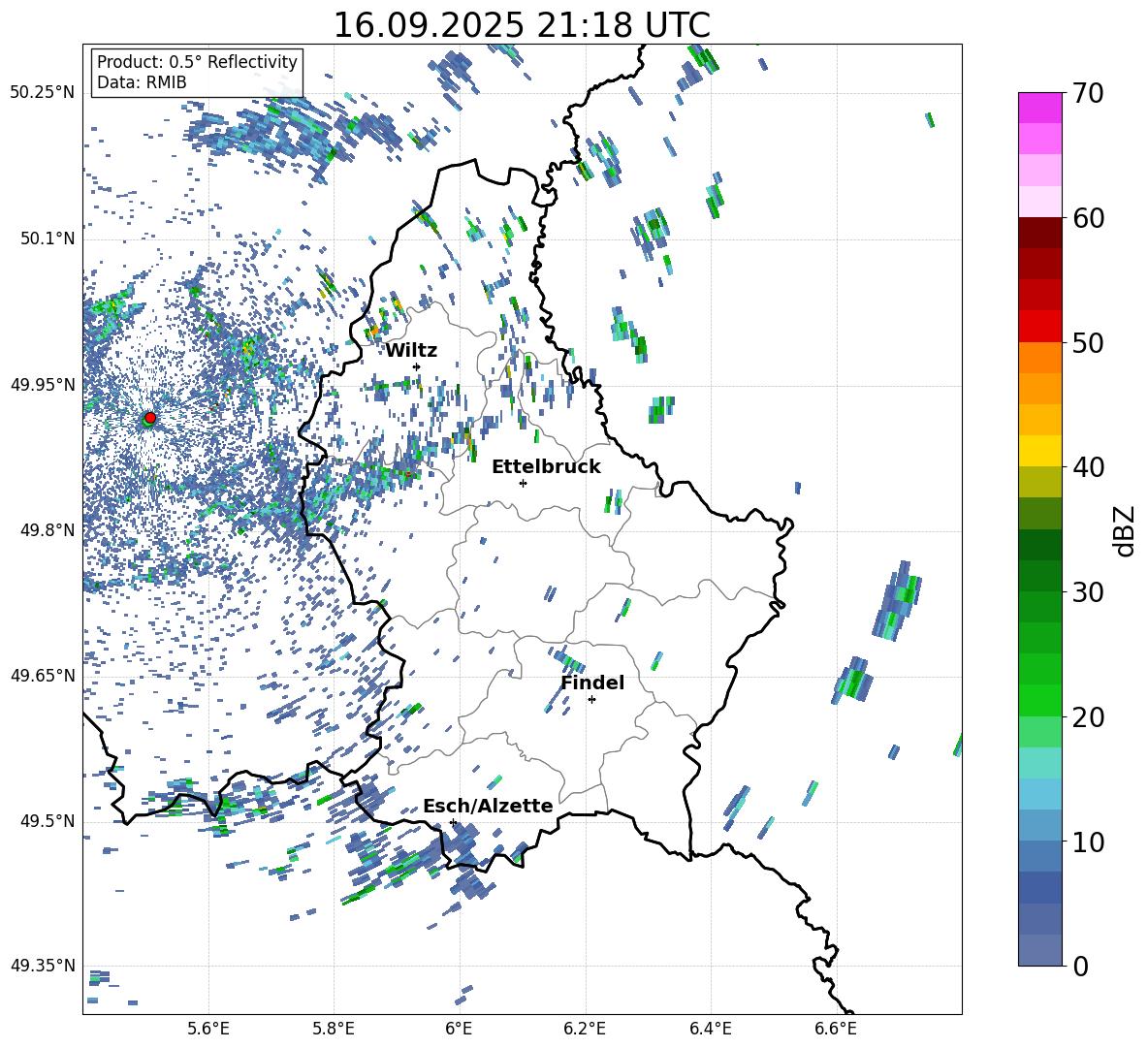The height and width of the screenshot is (1048, 1148).
Task: Click the Wiltz city label
Action: click(411, 351)
